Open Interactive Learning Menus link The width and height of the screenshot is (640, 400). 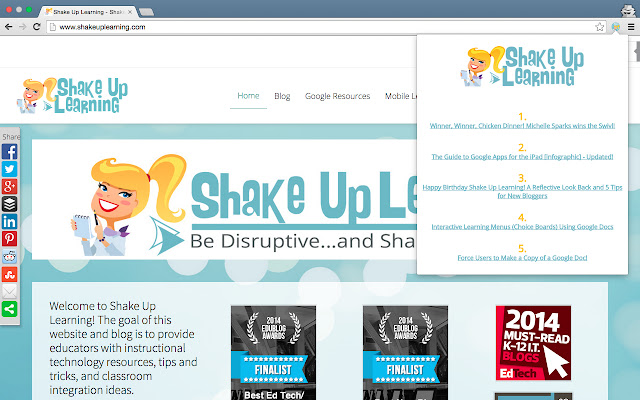[522, 227]
